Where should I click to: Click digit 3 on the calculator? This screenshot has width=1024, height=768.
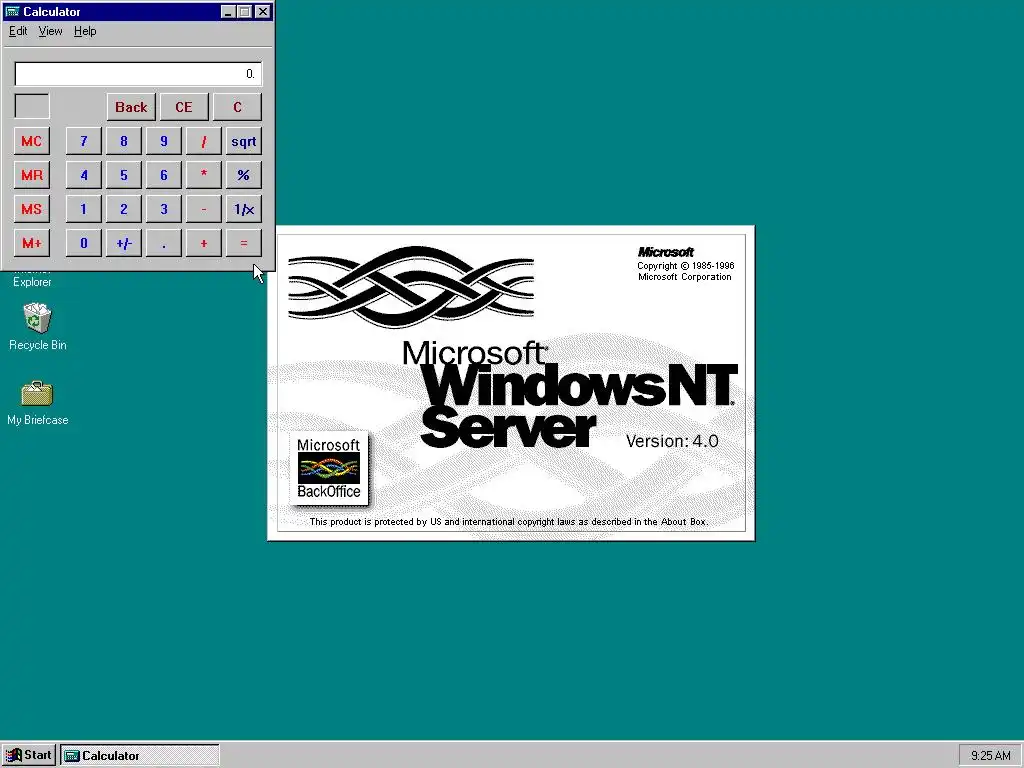point(163,209)
